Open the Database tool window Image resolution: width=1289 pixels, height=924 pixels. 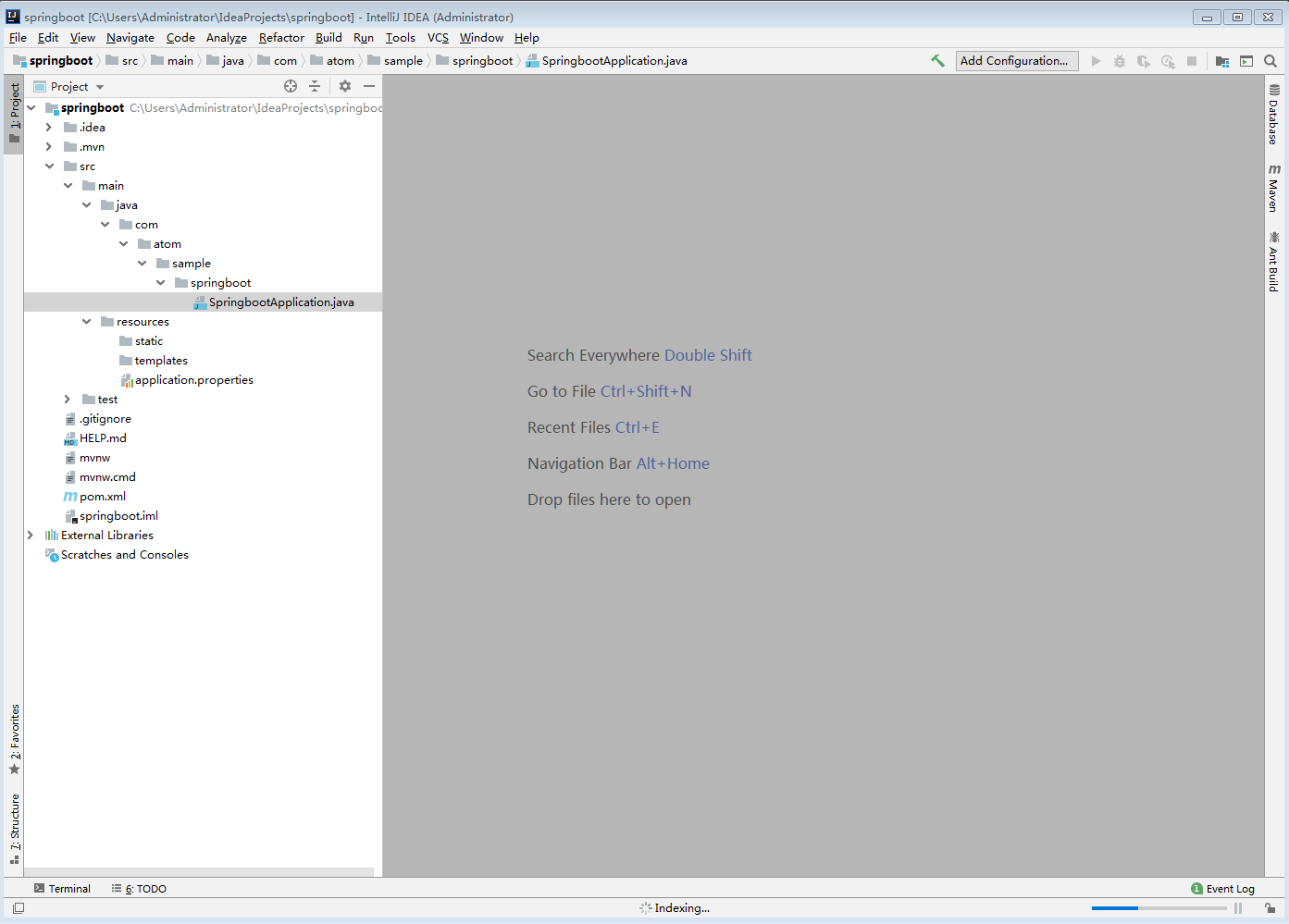point(1273,115)
